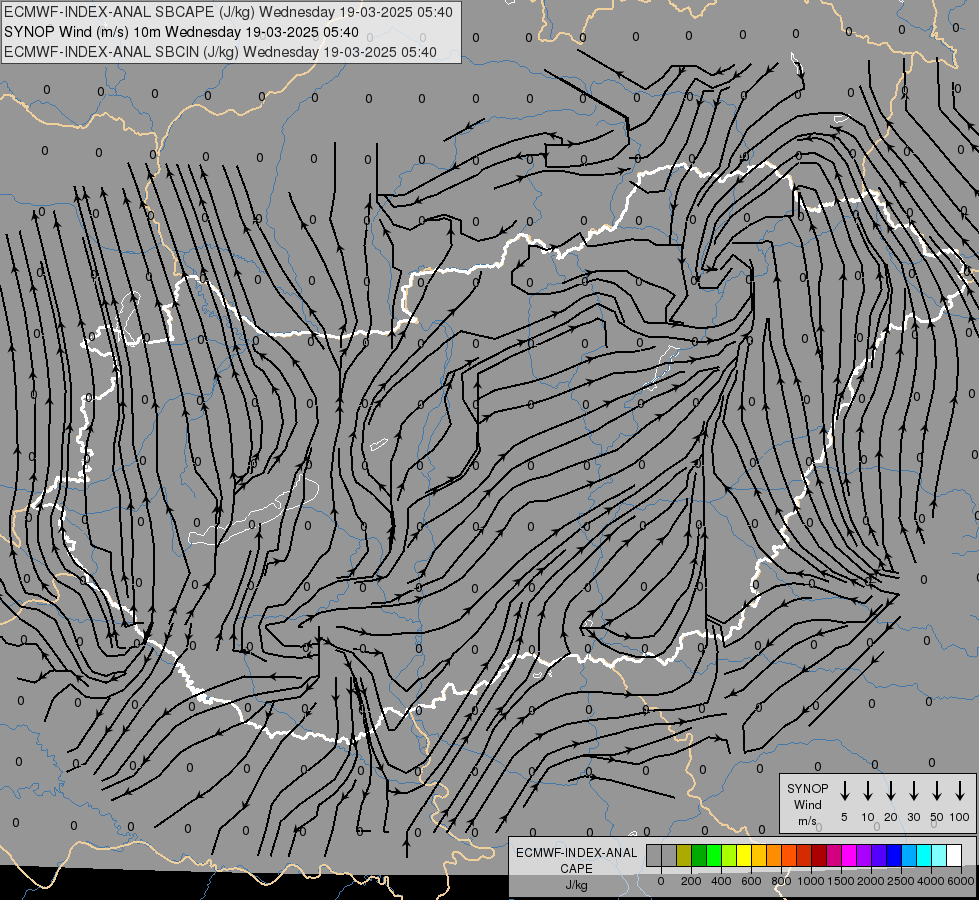Click the 600 tick label in CAPE legend
The image size is (979, 900).
pos(751,881)
